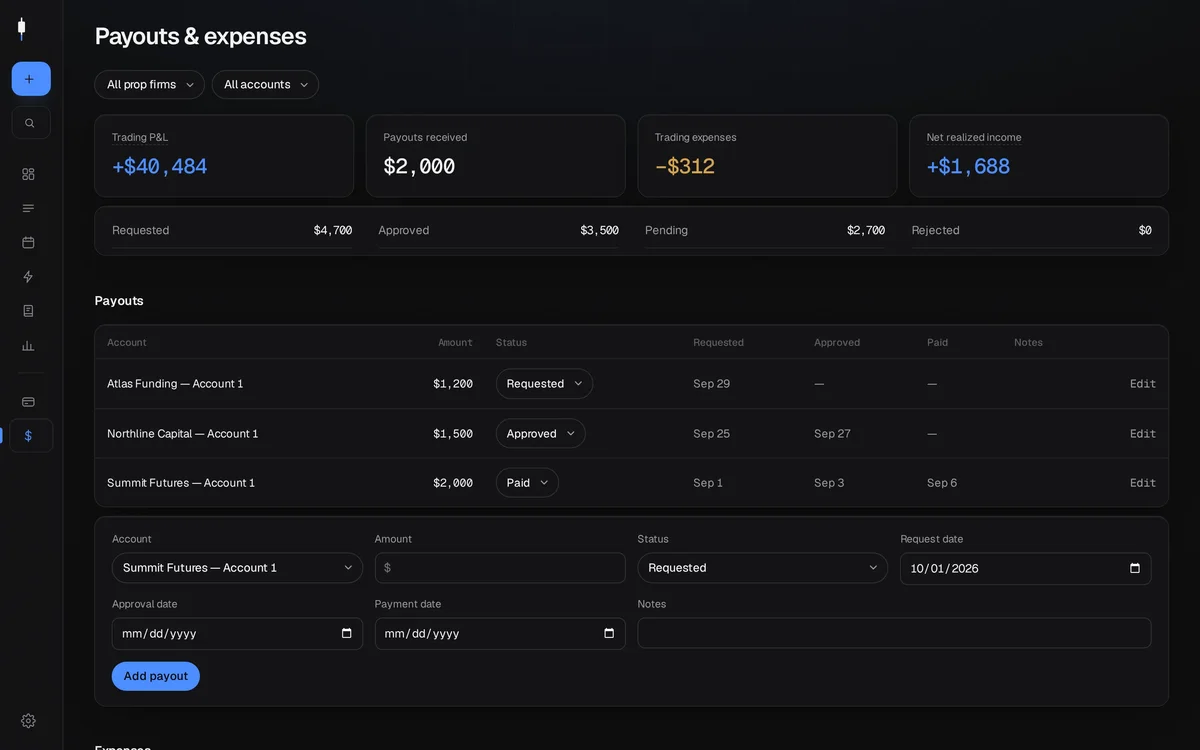The width and height of the screenshot is (1200, 750).
Task: Change status of Northline Capital payout (Approved)
Action: coord(541,434)
